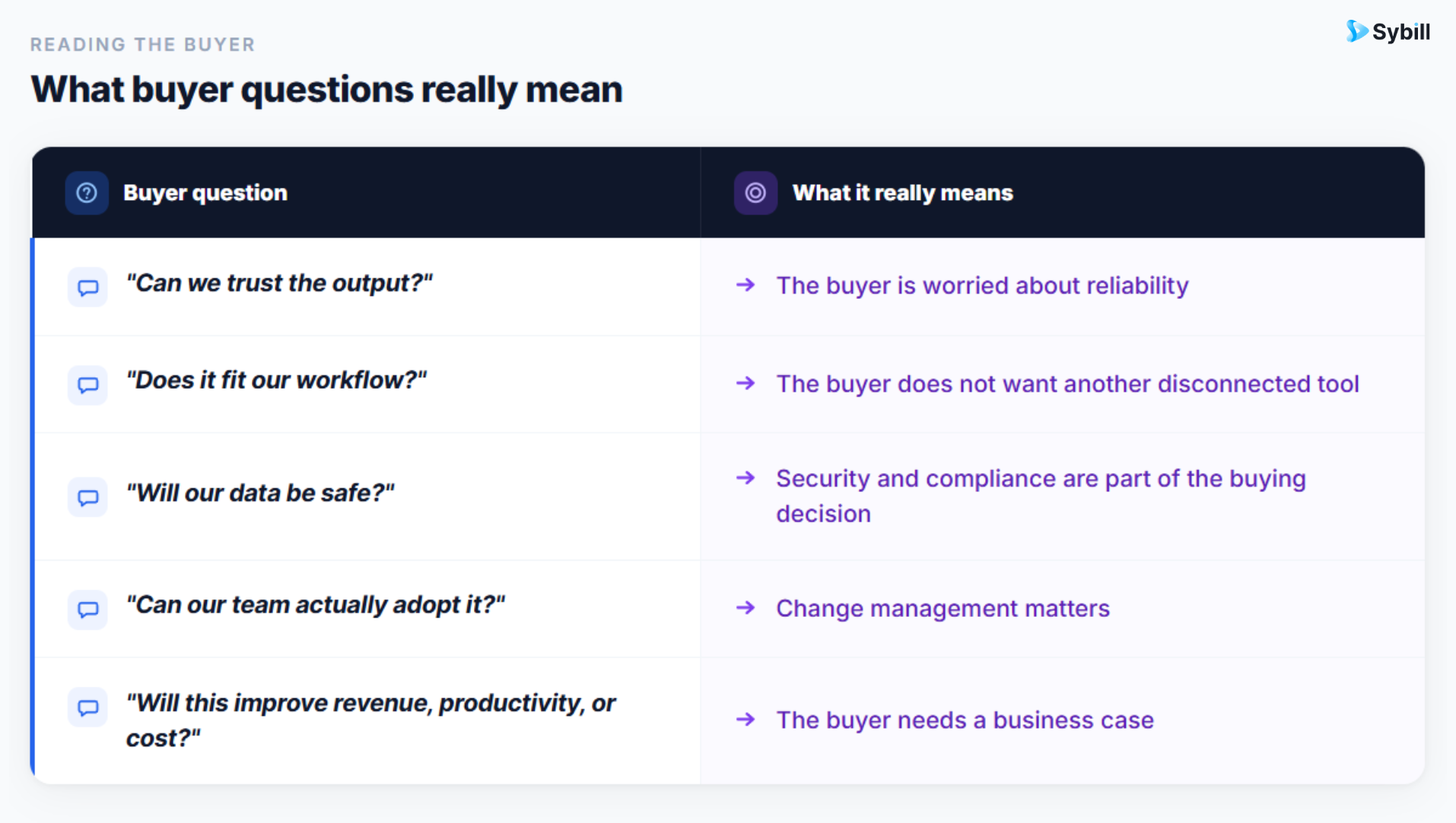Click the arrow before "Change management matters"
Screen dimensions: 1456x823
pos(745,608)
